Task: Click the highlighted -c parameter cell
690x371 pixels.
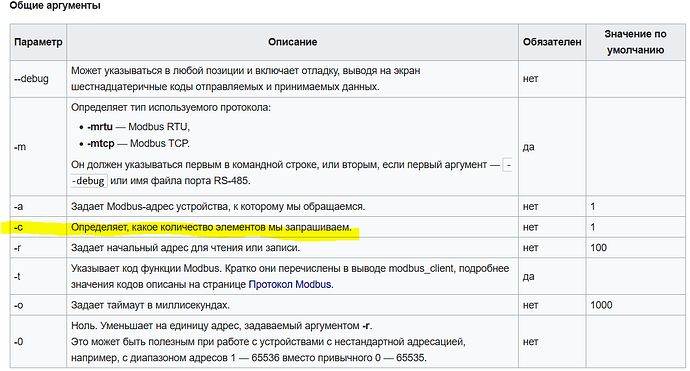Action: 38,228
